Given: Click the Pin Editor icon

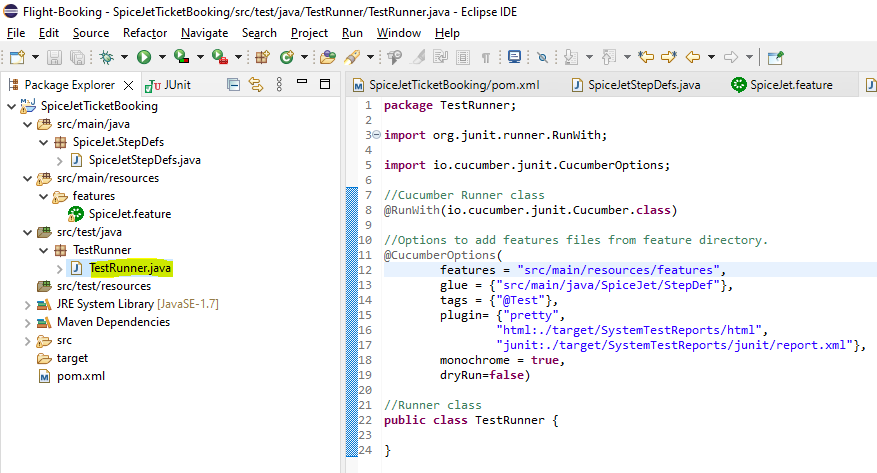Looking at the screenshot, I should 775,57.
